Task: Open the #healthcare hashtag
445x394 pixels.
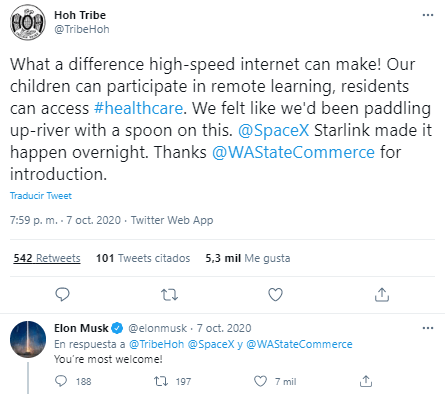Action: 138,108
